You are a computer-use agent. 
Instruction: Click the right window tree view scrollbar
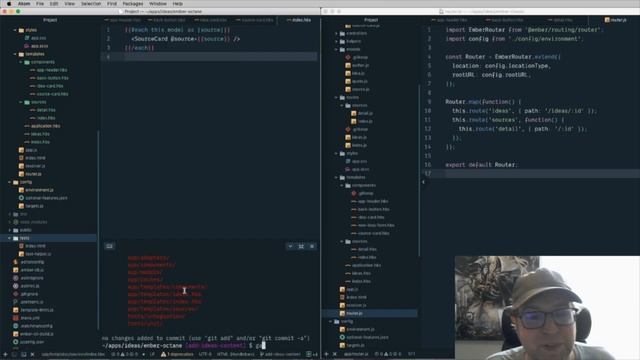[419, 170]
